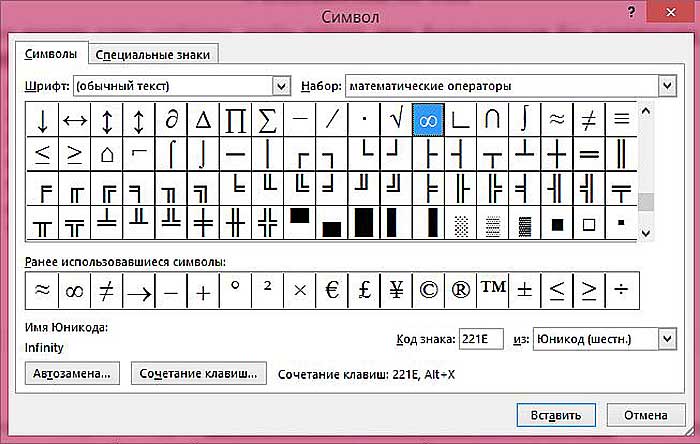
Task: Click the Вставить button
Action: point(556,415)
